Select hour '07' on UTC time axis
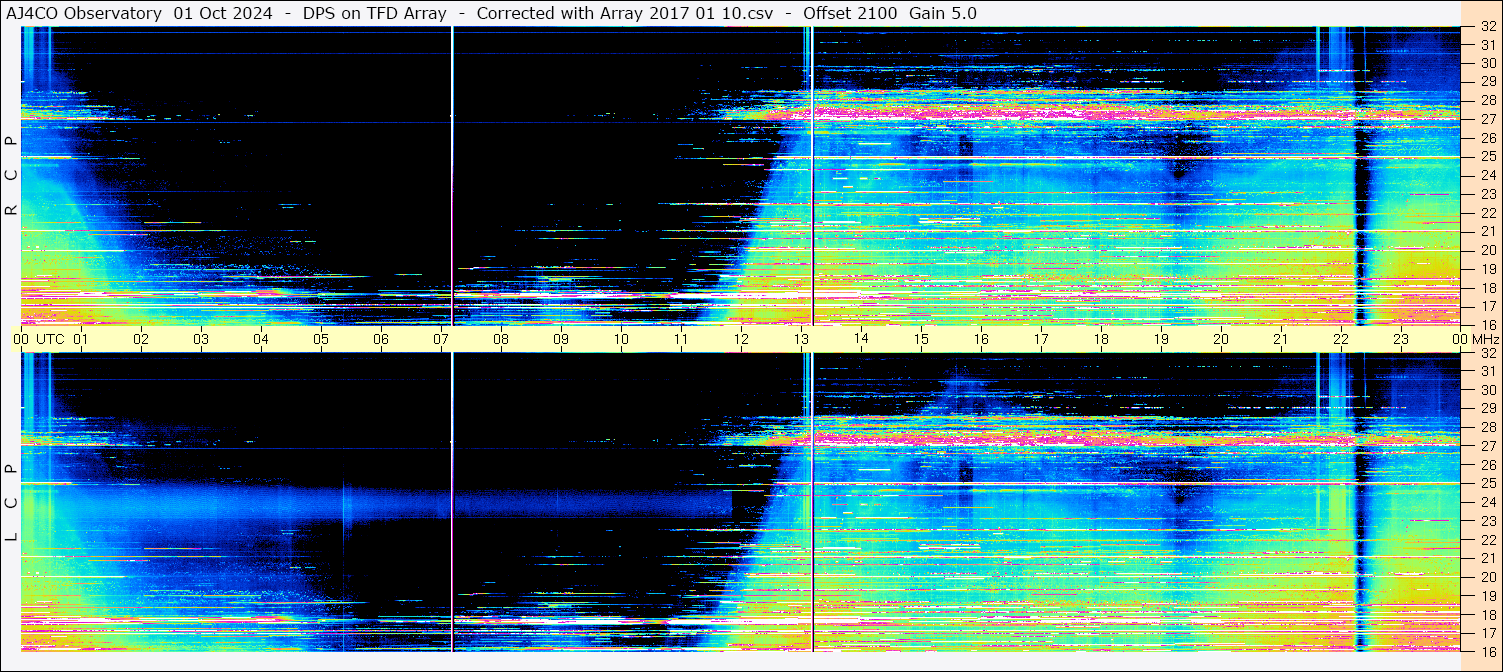The height and width of the screenshot is (672, 1503). point(441,339)
